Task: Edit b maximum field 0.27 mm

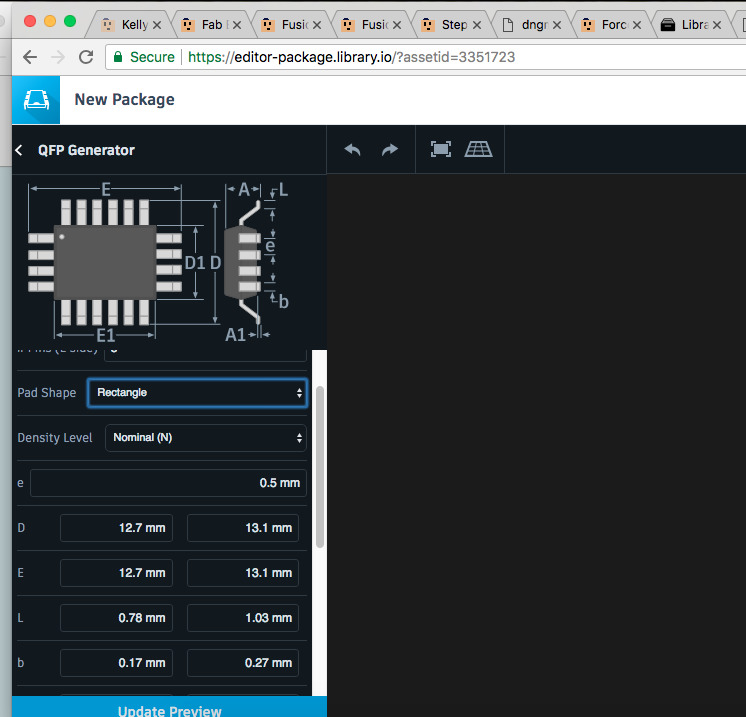Action: [243, 663]
